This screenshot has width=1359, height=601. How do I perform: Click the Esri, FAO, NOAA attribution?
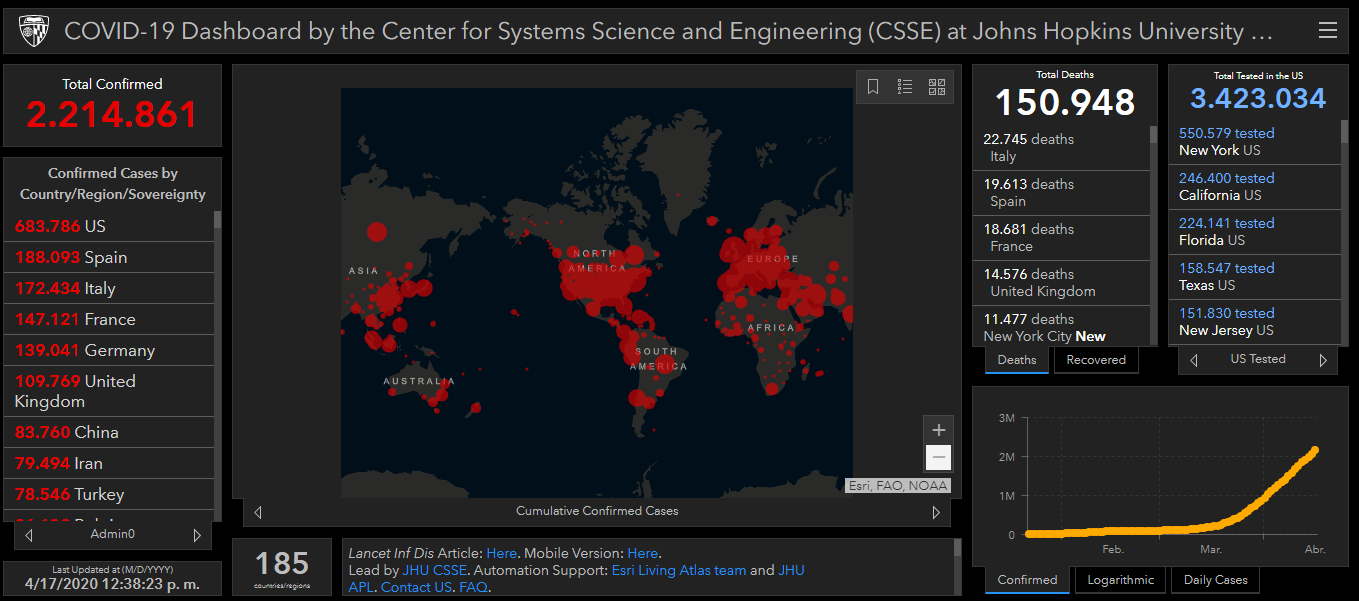897,486
